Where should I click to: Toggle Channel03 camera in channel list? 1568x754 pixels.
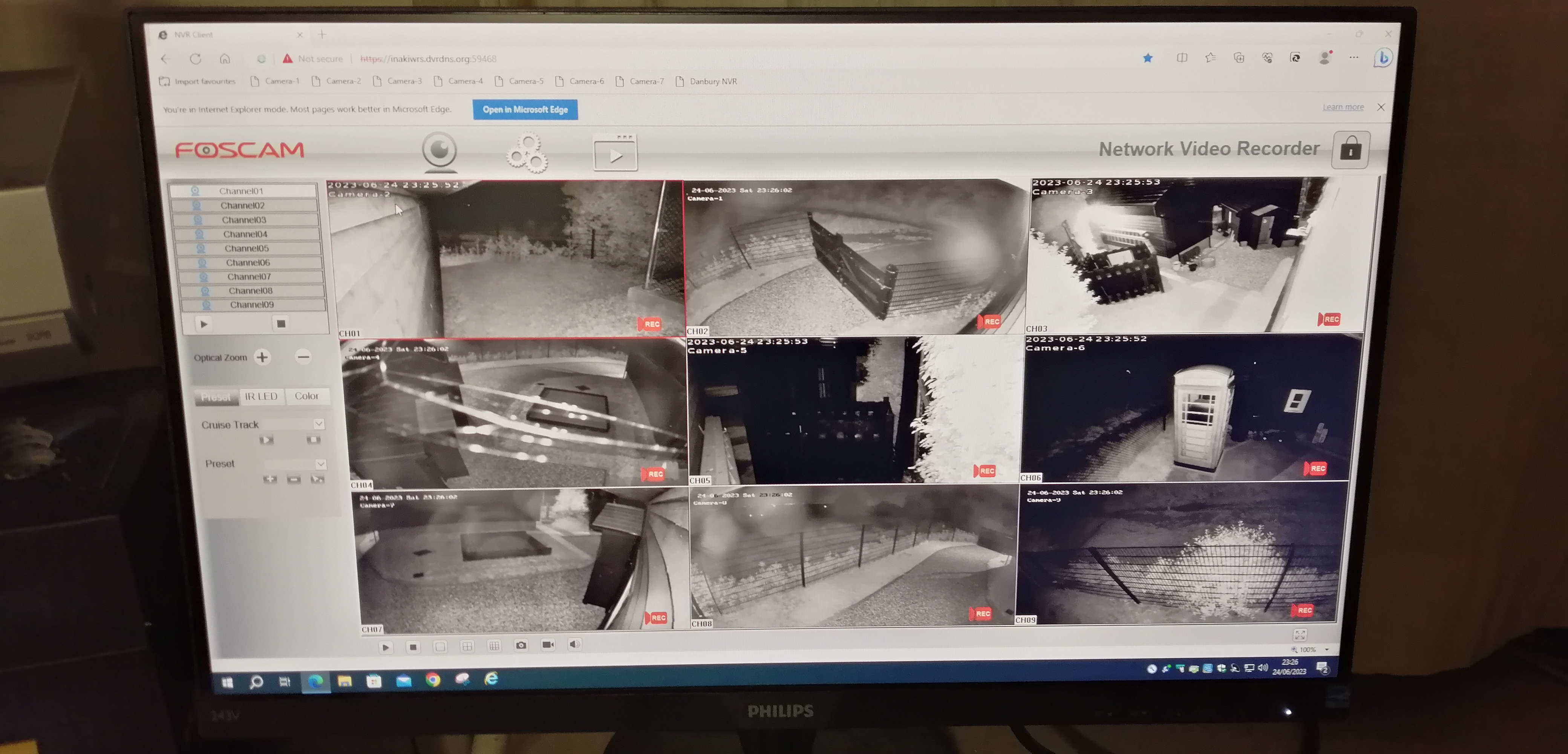coord(243,220)
